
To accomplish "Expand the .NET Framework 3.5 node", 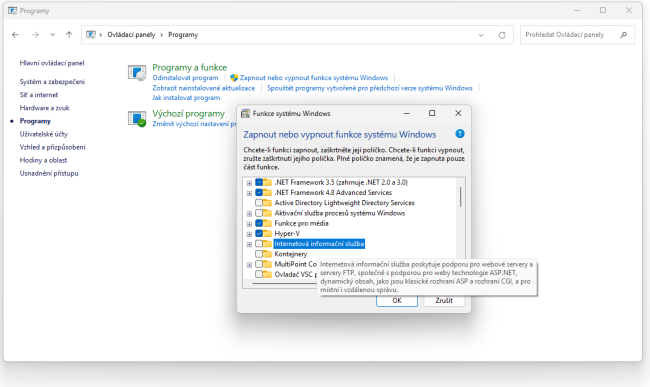I will (249, 183).
